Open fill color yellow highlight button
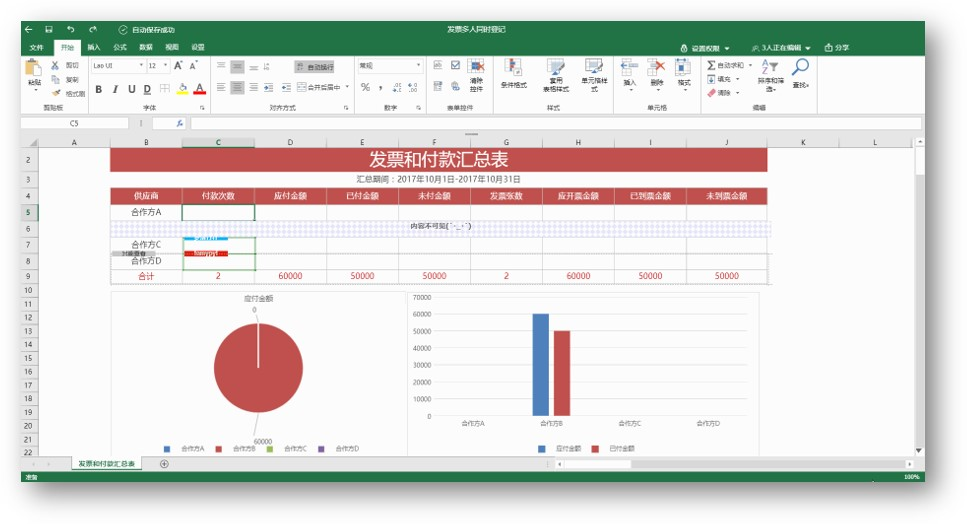This screenshot has width=967, height=524. 182,89
